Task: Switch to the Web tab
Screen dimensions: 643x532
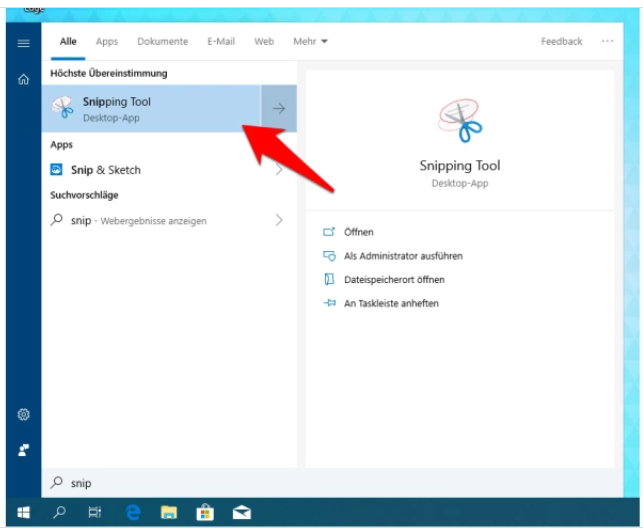Action: (264, 41)
